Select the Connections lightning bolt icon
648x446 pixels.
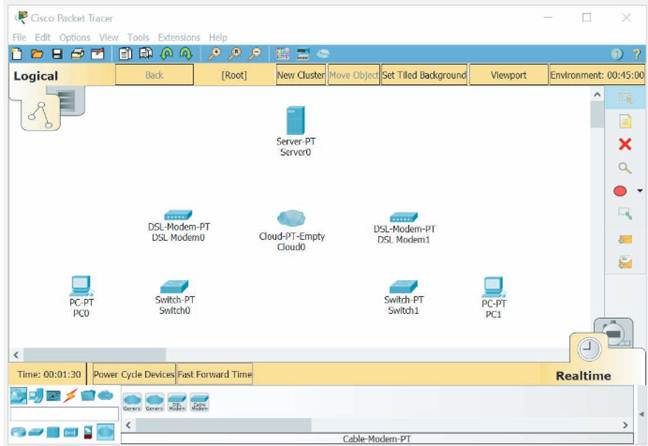[x=71, y=396]
